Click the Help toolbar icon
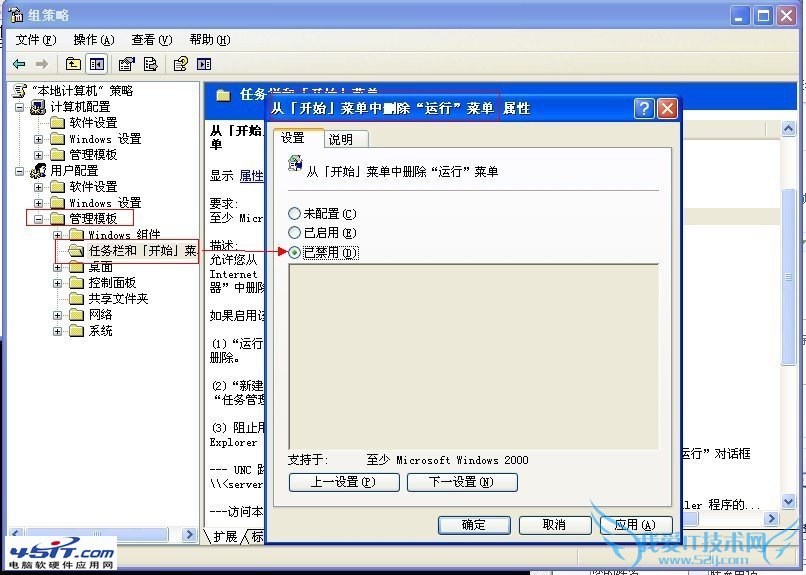This screenshot has width=806, height=575. [x=180, y=64]
